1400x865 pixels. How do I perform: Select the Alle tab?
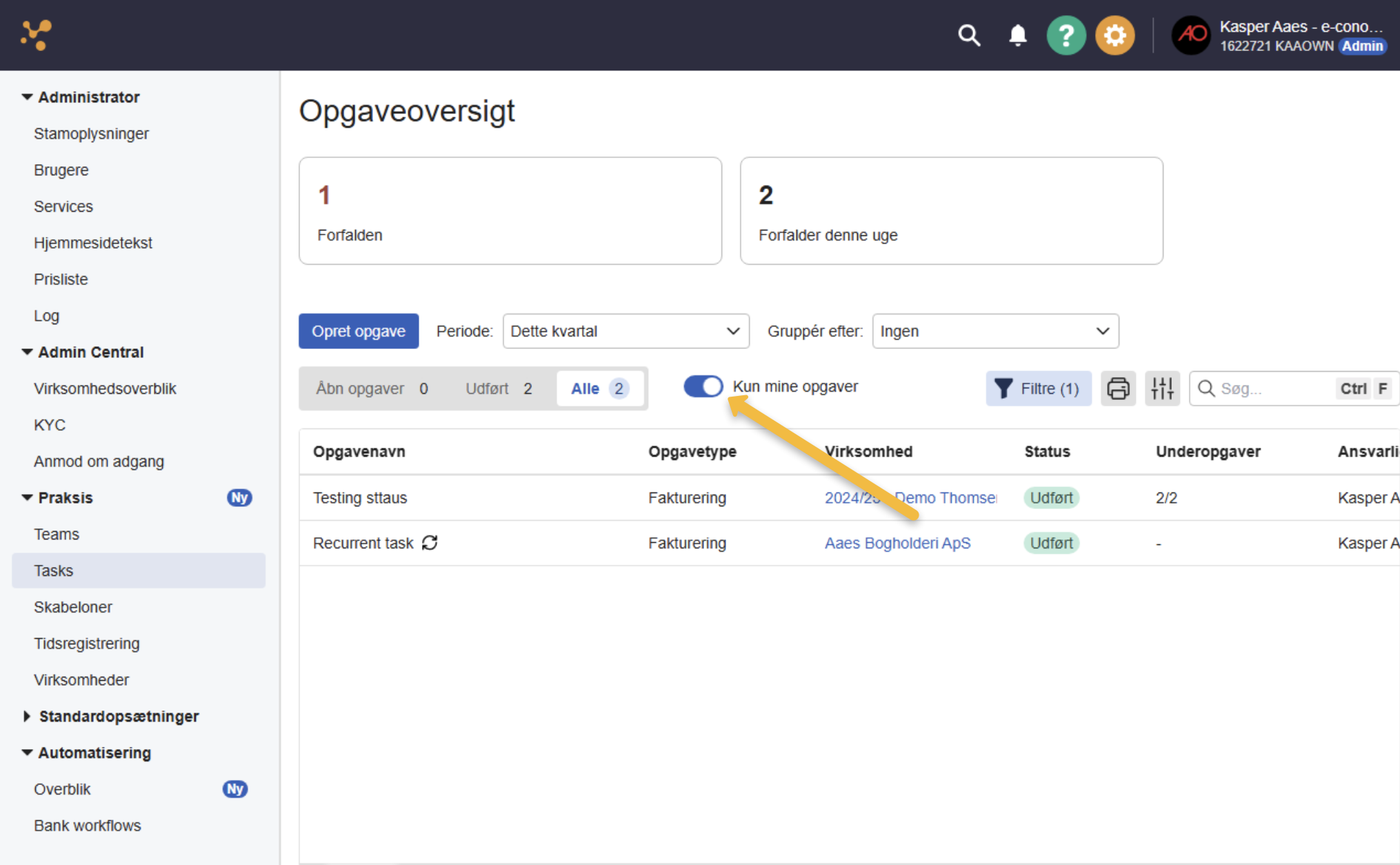[x=599, y=388]
